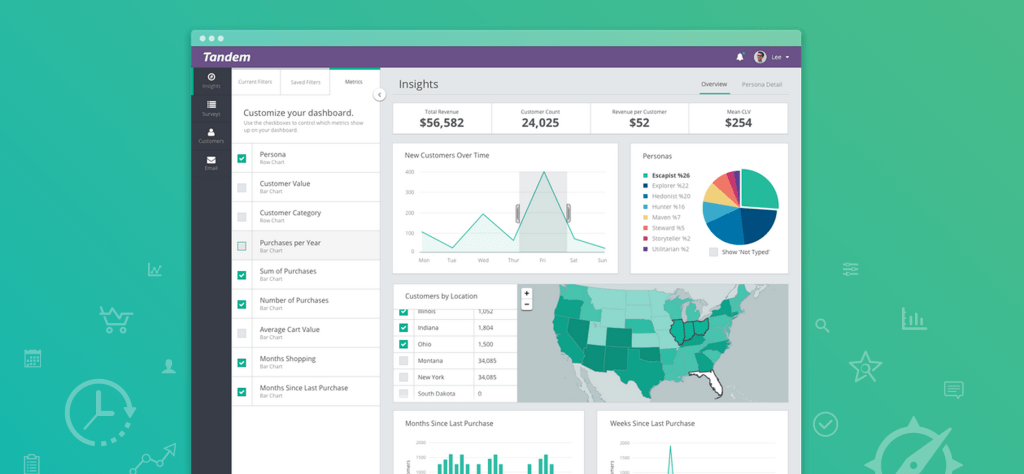Uncheck the Months Shopping checkbox
The image size is (1024, 474).
(242, 362)
